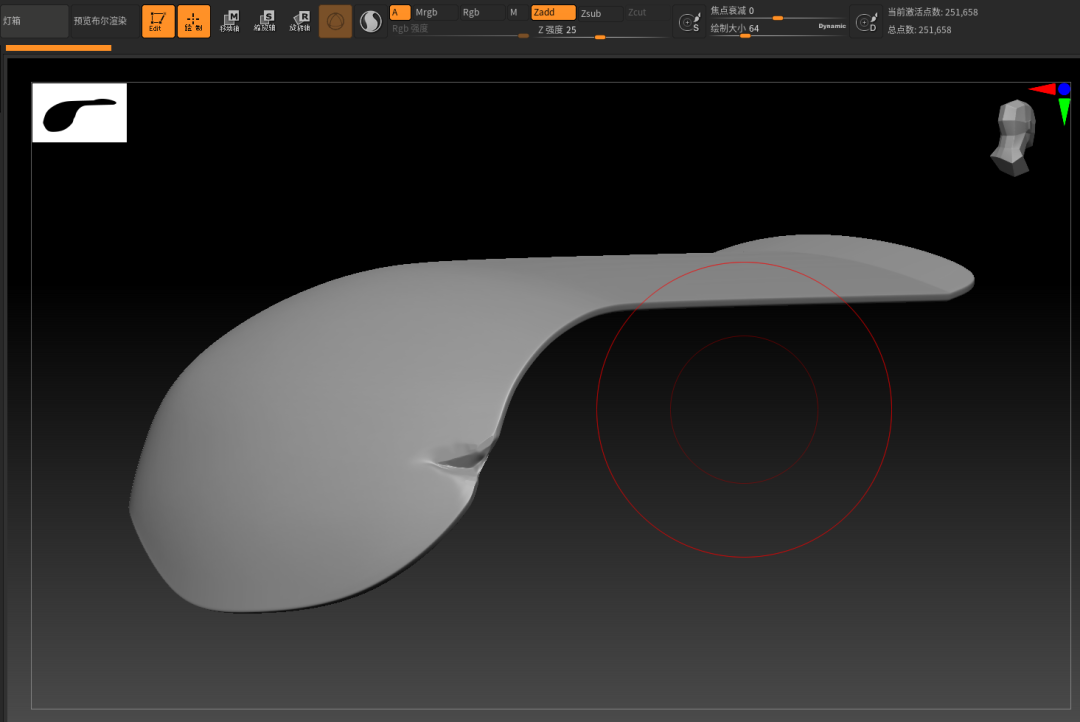The image size is (1080, 722).
Task: Click the brush D dynamic-size icon
Action: pos(867,22)
